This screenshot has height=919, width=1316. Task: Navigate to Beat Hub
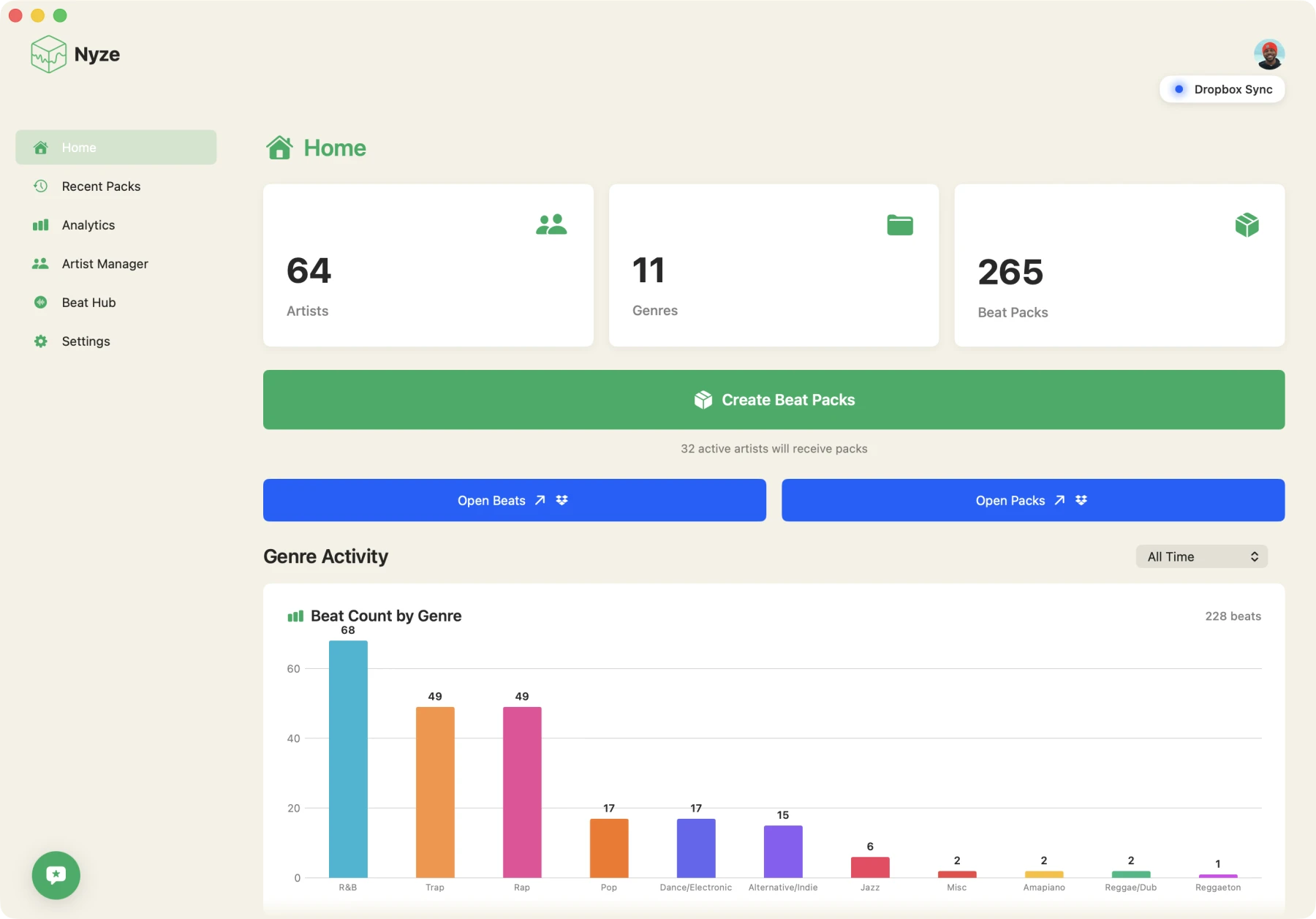click(116, 303)
